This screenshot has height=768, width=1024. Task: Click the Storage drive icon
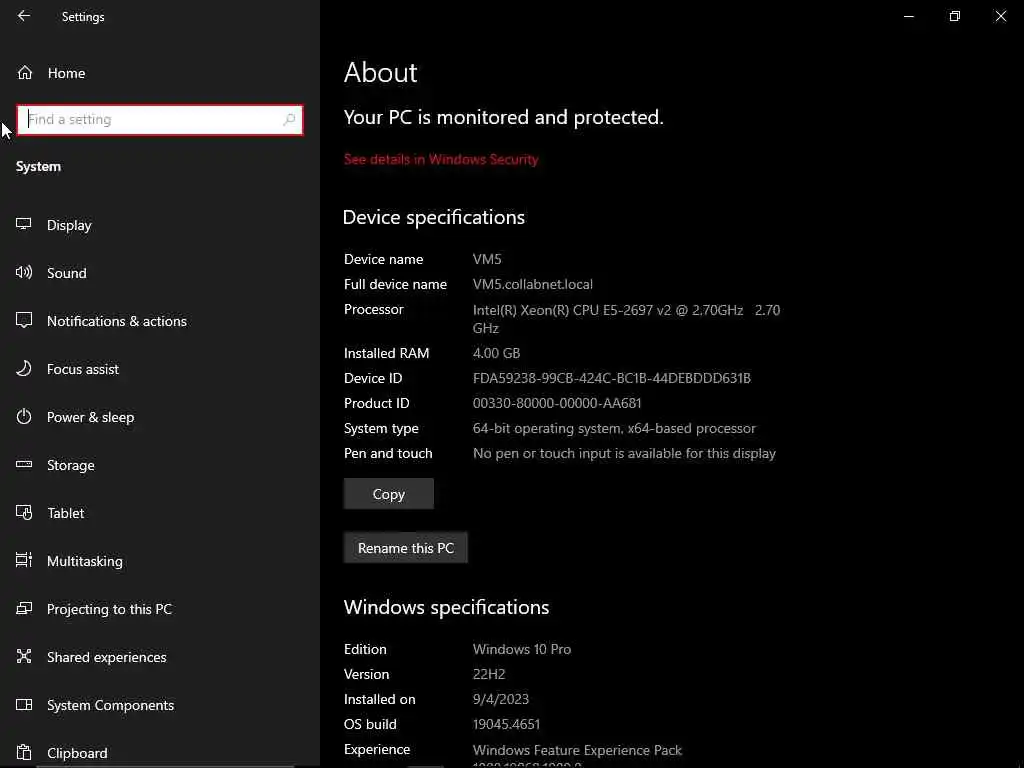pyautogui.click(x=24, y=464)
